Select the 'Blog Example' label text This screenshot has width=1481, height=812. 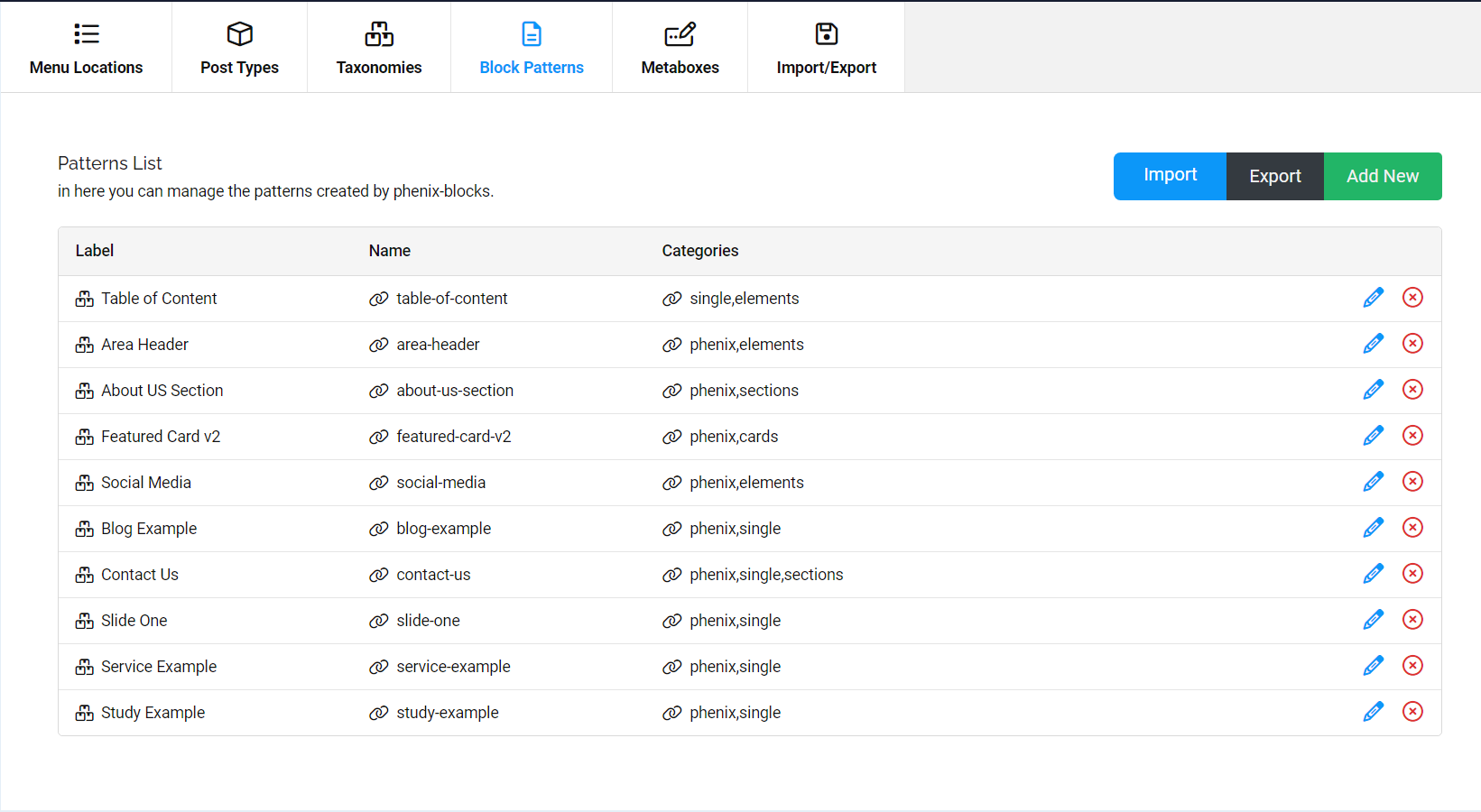tap(149, 529)
